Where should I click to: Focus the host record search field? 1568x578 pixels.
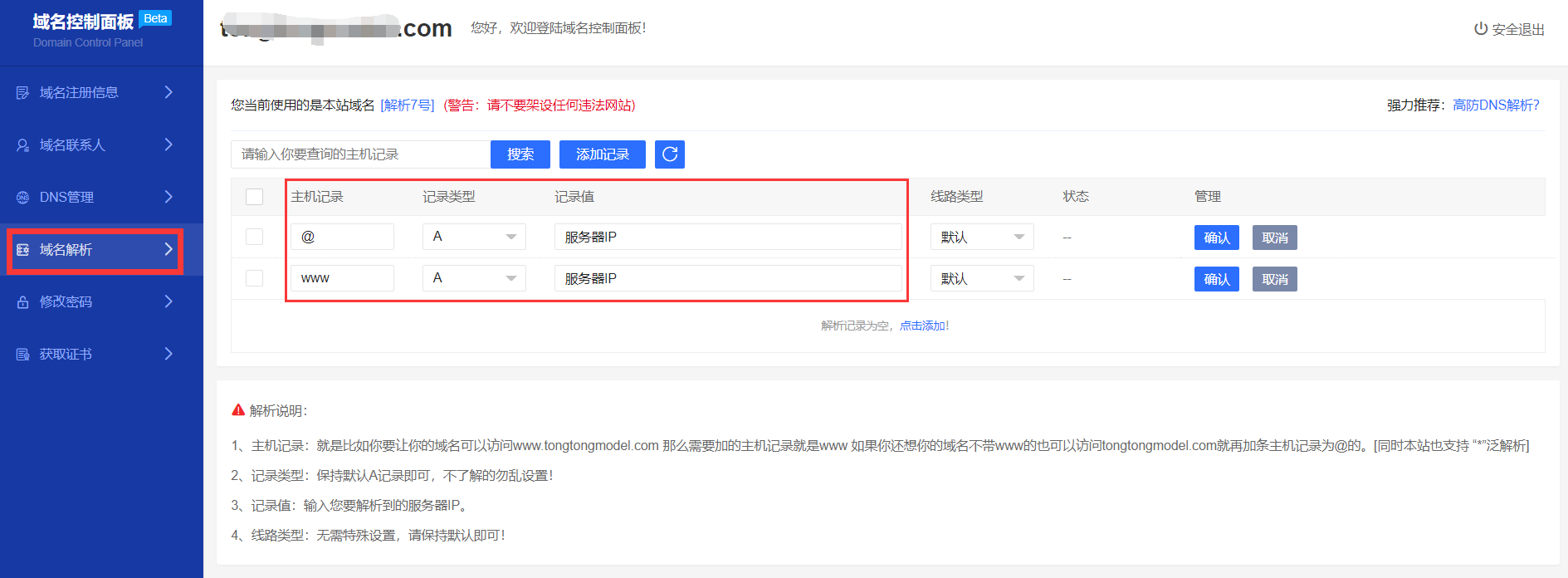(x=360, y=154)
